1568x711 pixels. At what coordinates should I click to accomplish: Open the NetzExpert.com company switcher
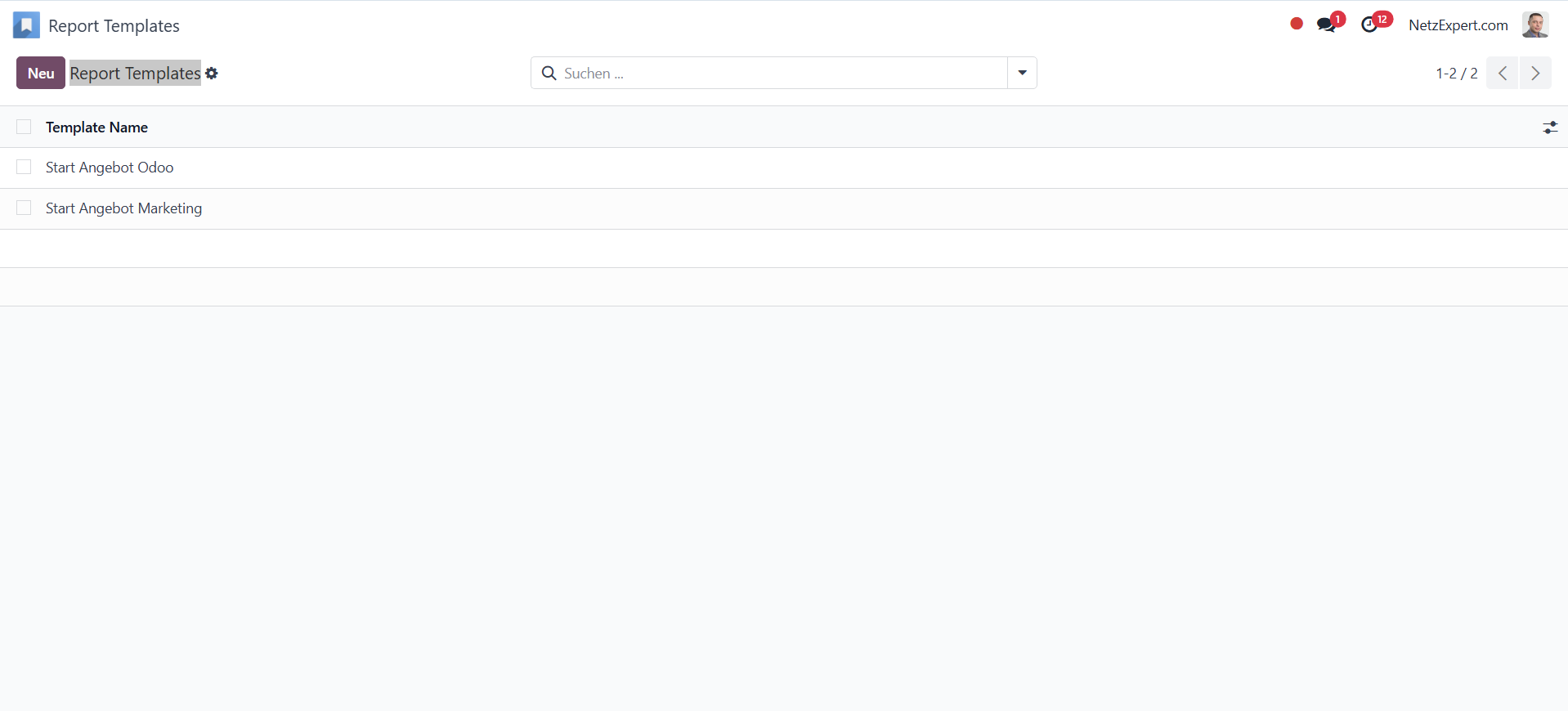pyautogui.click(x=1458, y=25)
